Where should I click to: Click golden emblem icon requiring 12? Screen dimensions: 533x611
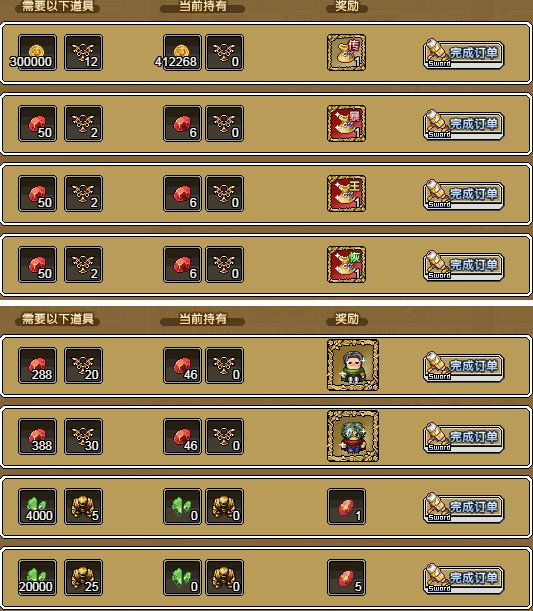tap(83, 53)
